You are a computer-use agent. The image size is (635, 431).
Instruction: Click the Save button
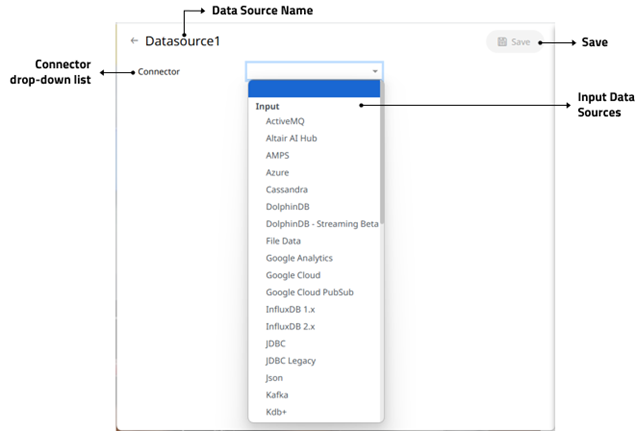[514, 42]
